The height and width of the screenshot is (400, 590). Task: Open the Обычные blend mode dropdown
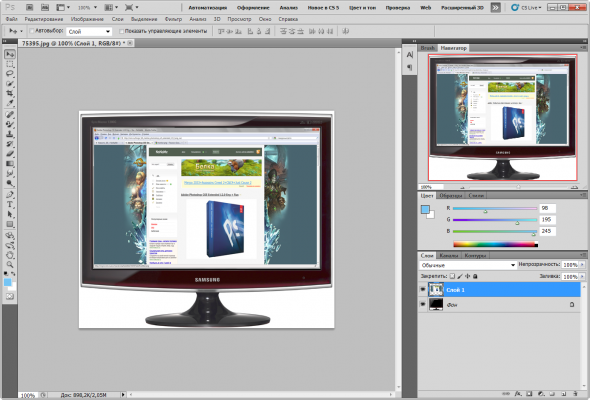tap(468, 265)
